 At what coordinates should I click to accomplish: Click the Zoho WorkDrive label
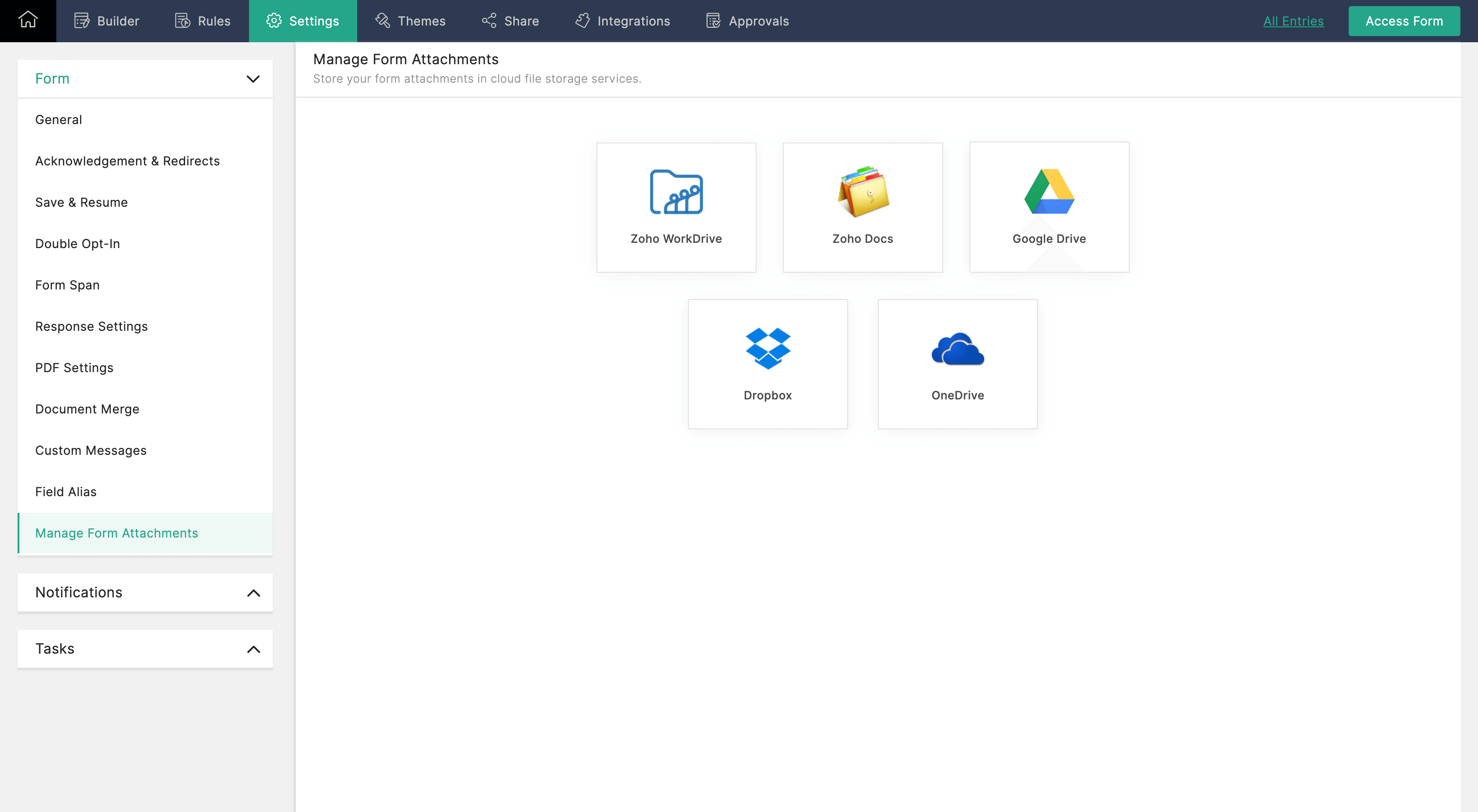[676, 238]
